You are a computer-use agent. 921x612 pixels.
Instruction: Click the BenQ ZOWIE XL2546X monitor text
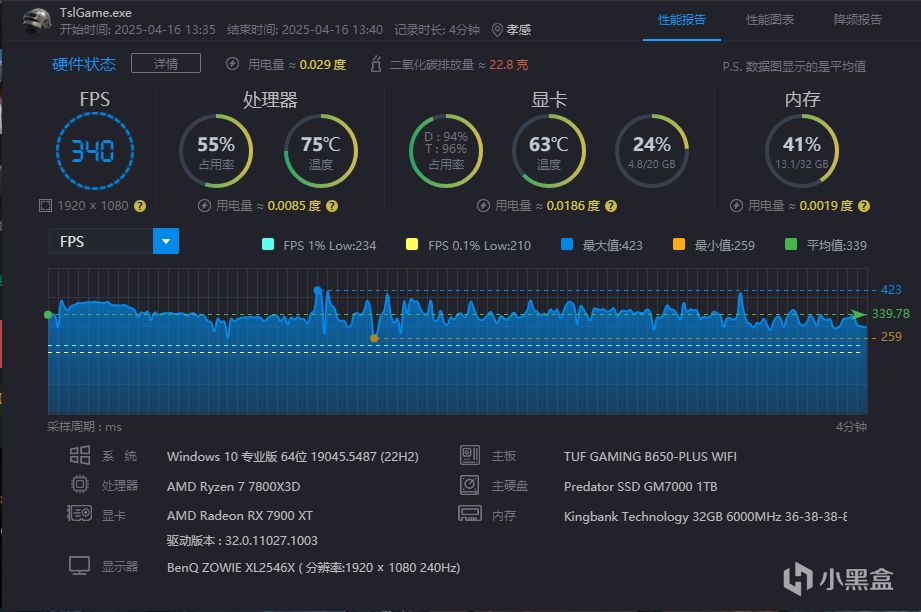coord(313,567)
